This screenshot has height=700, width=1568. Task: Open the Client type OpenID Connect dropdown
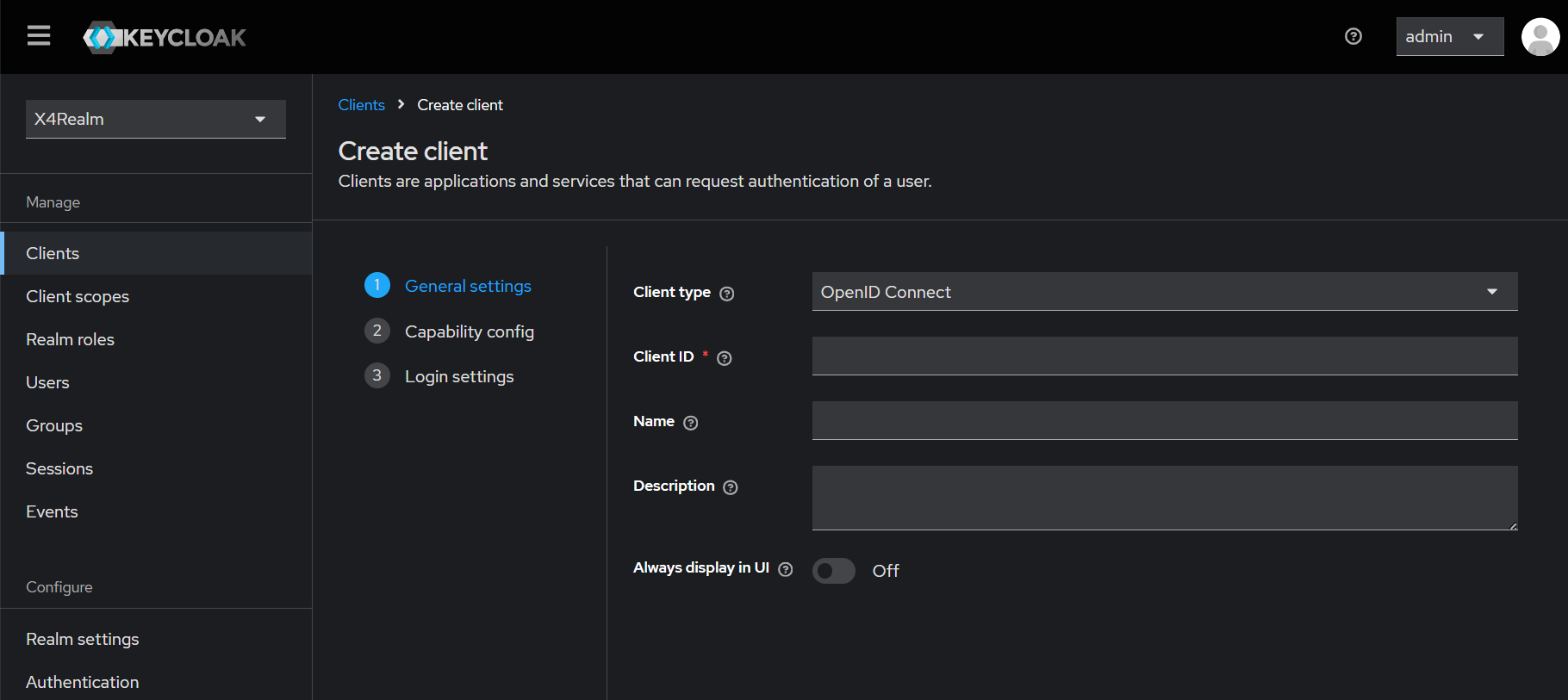[x=1164, y=292]
